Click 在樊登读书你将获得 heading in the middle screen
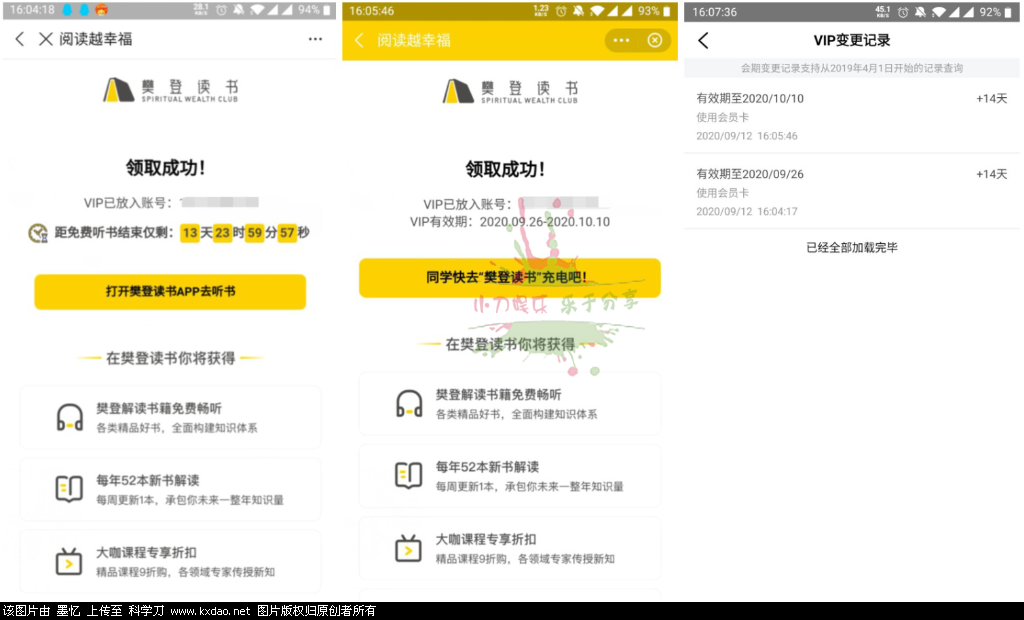Viewport: 1024px width, 620px height. click(510, 344)
